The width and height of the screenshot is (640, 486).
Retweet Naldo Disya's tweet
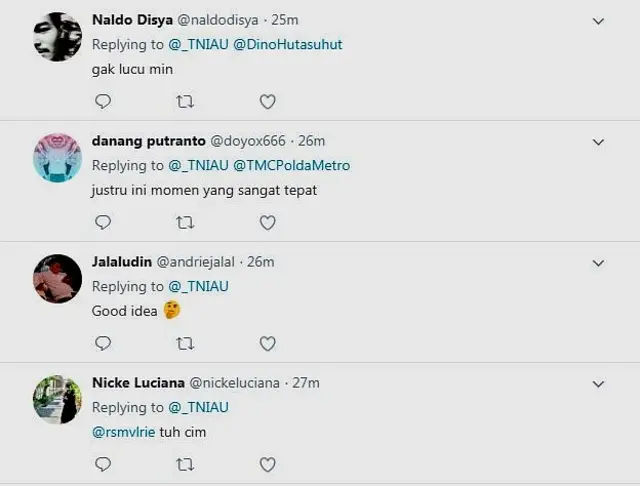point(185,101)
